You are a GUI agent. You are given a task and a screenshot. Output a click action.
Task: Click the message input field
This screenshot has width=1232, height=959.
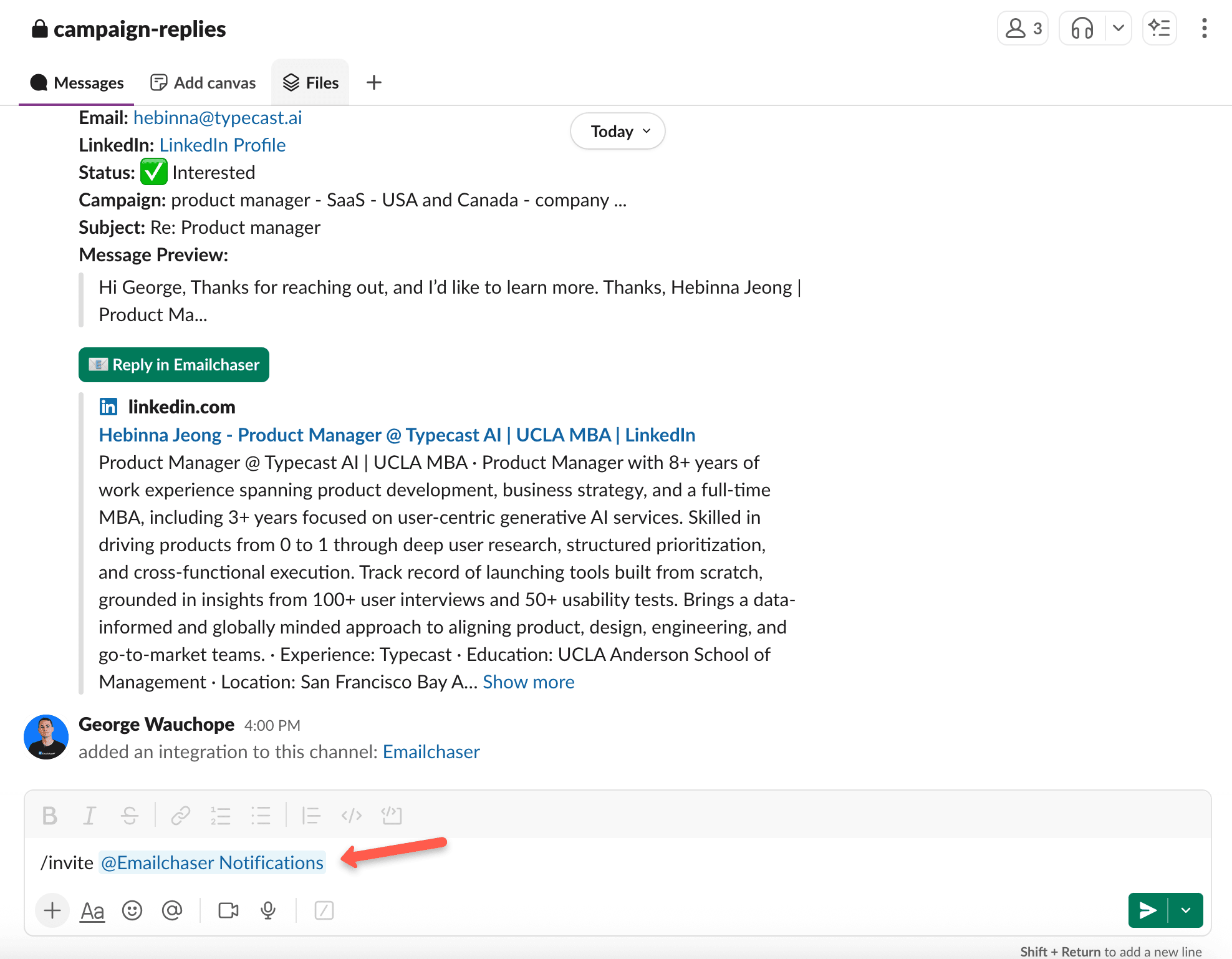[617, 863]
